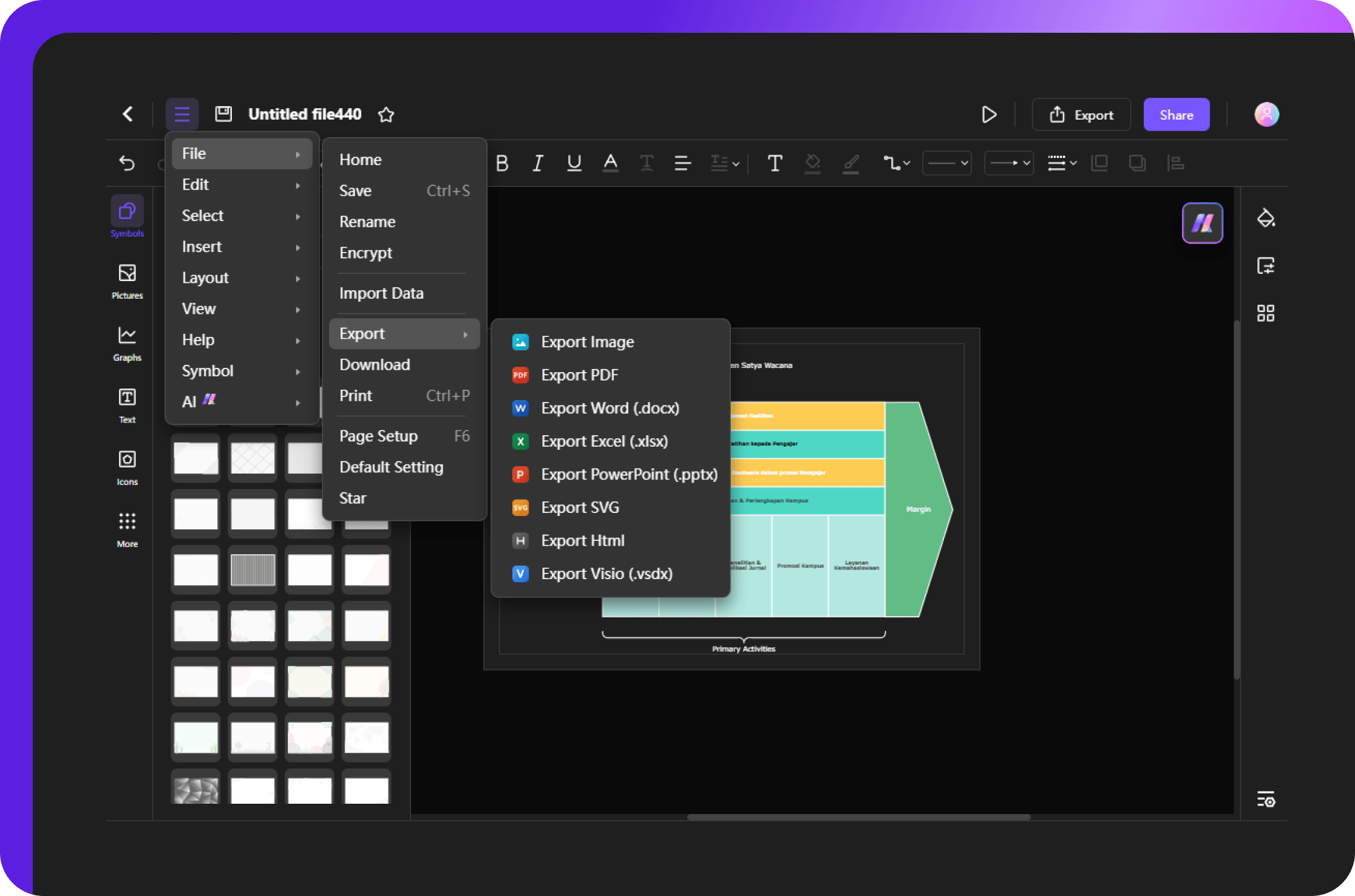Open the outline settings icon at bottom right
Viewport: 1355px width, 896px height.
click(x=1266, y=799)
